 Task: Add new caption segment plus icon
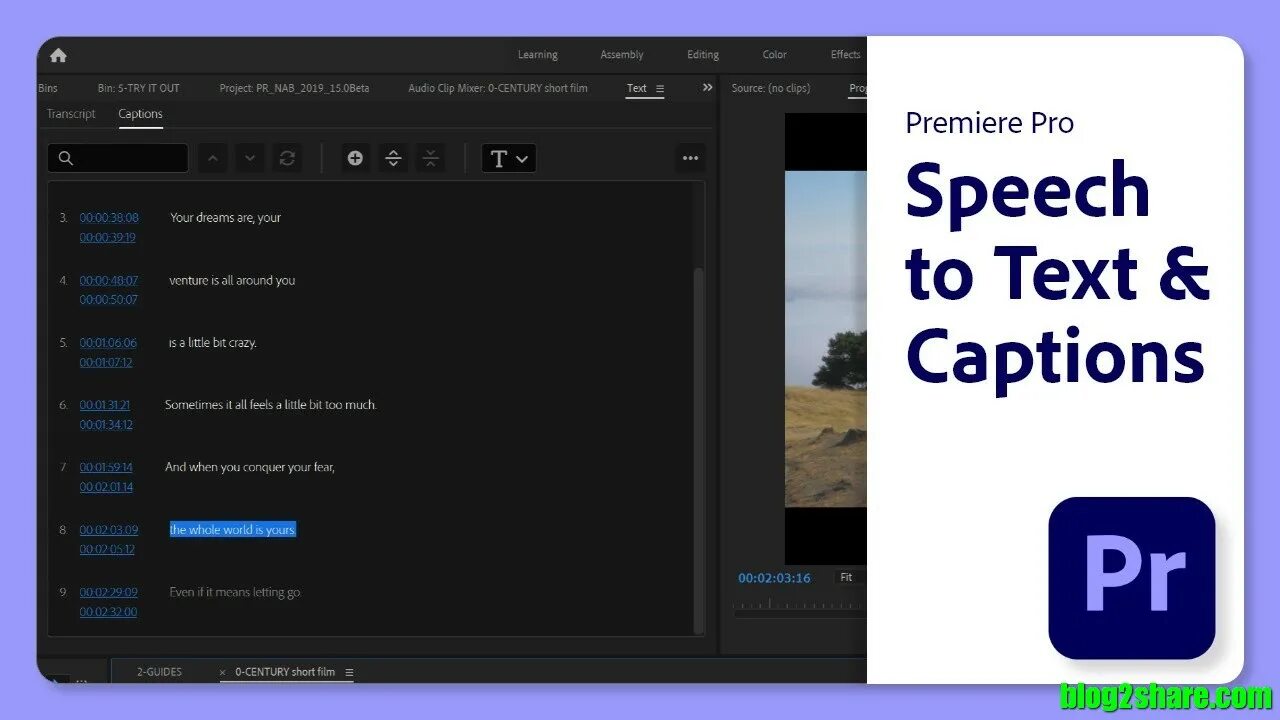click(355, 158)
